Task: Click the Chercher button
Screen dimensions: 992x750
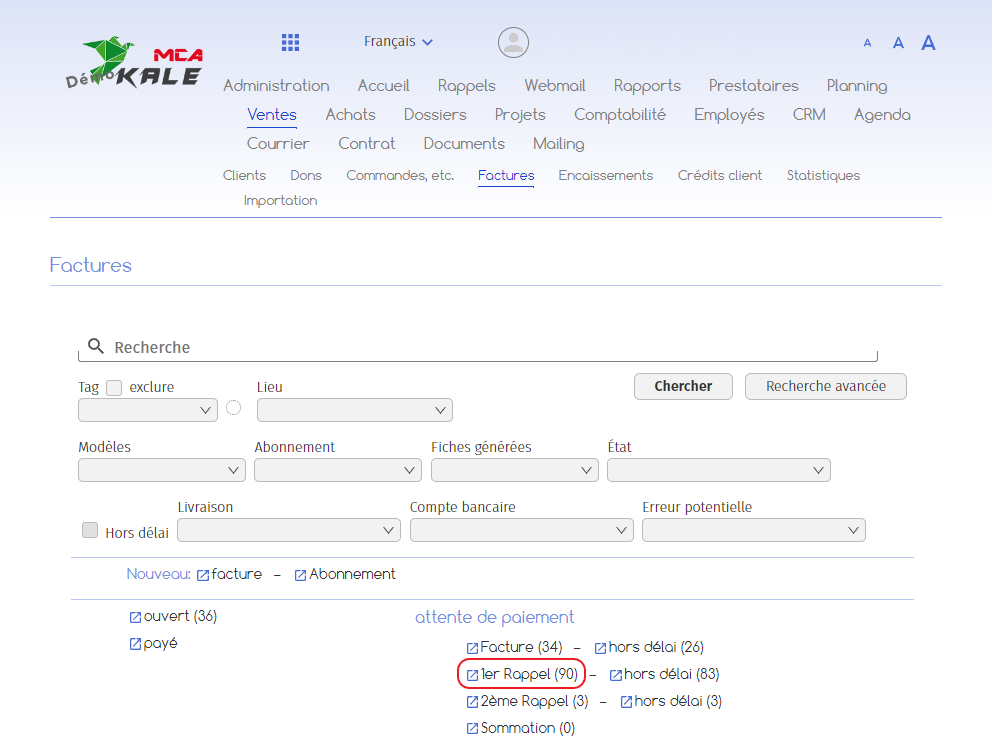Action: pyautogui.click(x=683, y=386)
